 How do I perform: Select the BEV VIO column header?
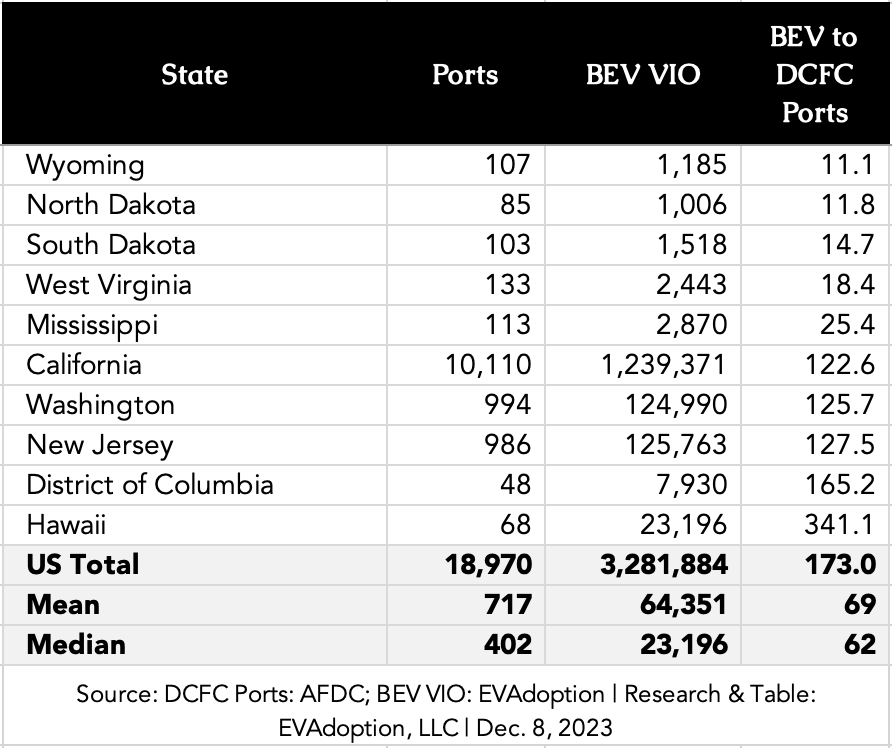tap(643, 75)
